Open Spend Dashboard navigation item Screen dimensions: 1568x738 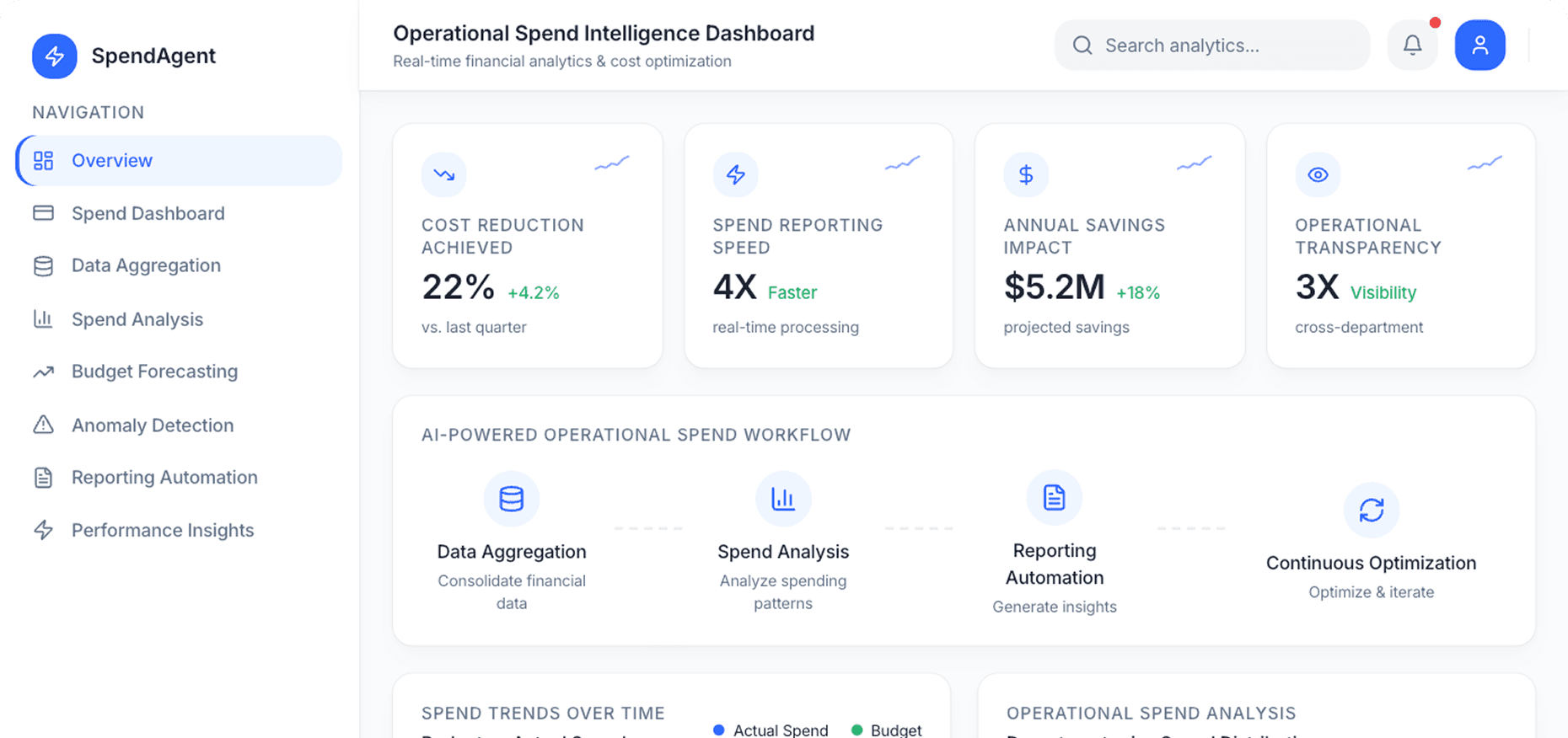(x=179, y=213)
